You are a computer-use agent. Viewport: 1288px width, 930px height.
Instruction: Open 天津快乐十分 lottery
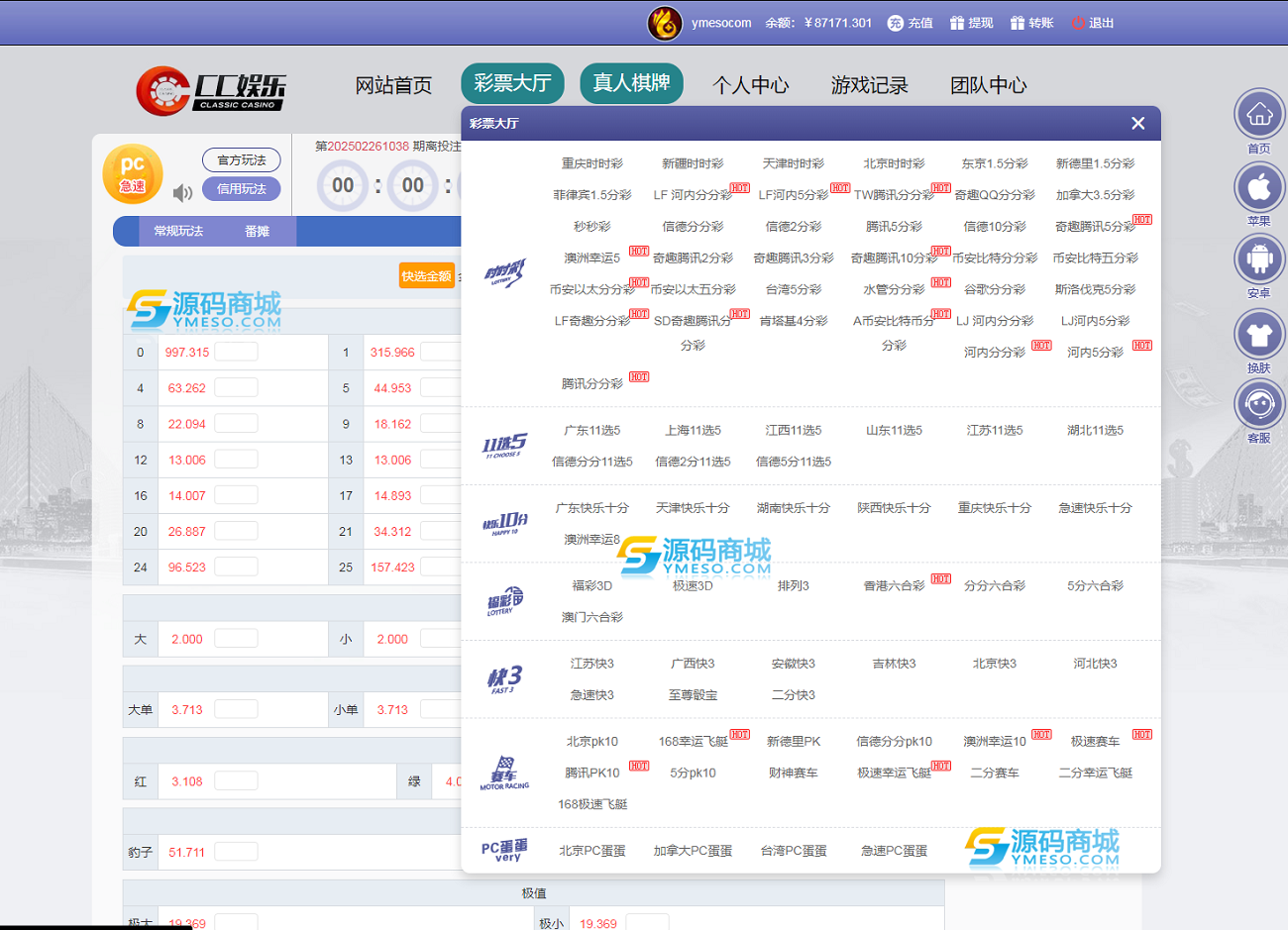coord(693,508)
